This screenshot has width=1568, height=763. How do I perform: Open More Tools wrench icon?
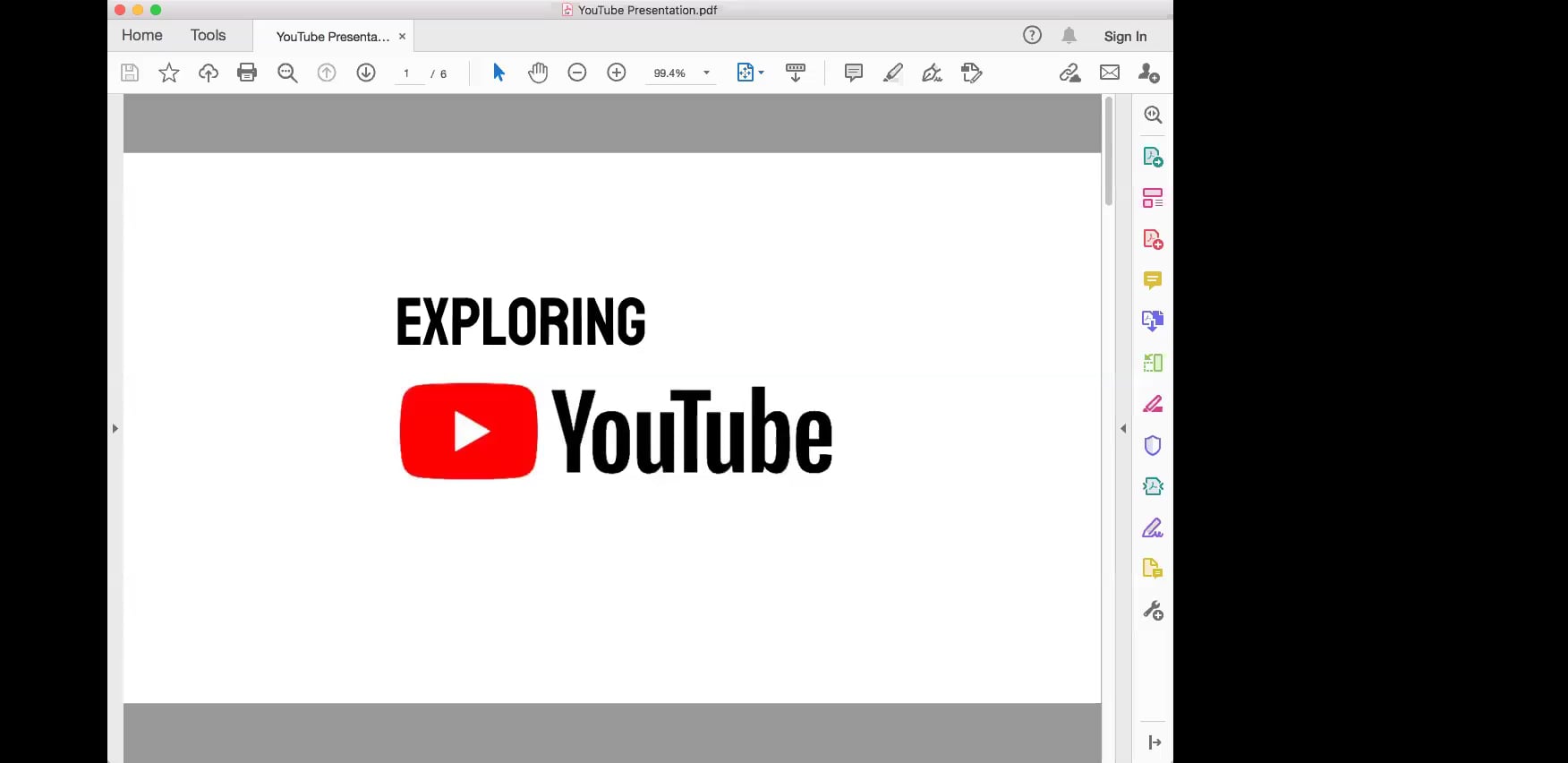(x=1153, y=611)
